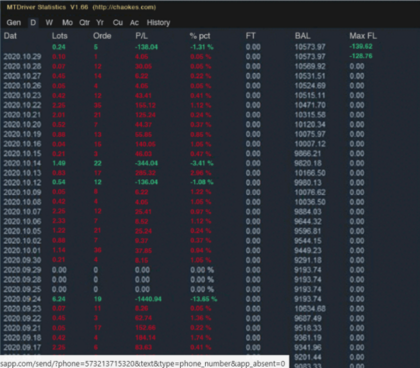The width and height of the screenshot is (420, 368).
Task: Click the 10634.68 balance value
Action: coord(310,309)
